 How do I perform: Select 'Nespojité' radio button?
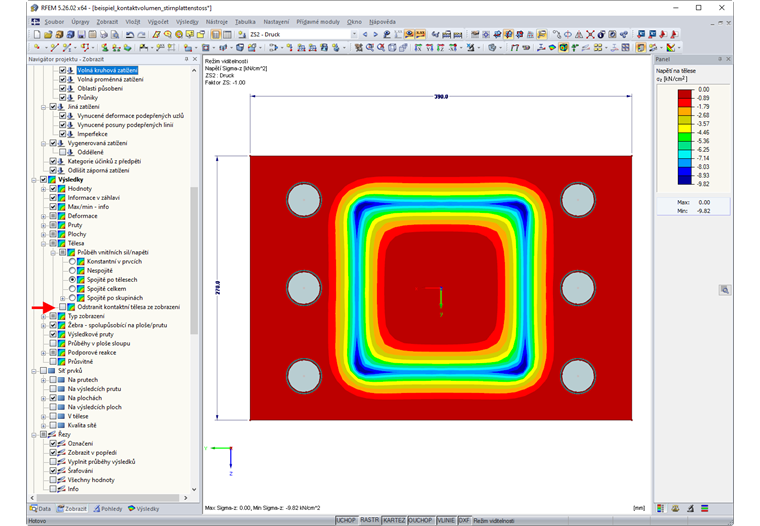[72, 271]
